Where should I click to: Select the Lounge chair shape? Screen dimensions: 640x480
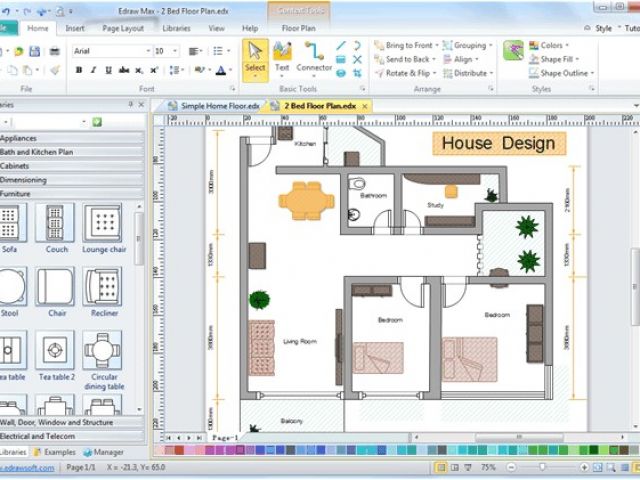pos(102,223)
